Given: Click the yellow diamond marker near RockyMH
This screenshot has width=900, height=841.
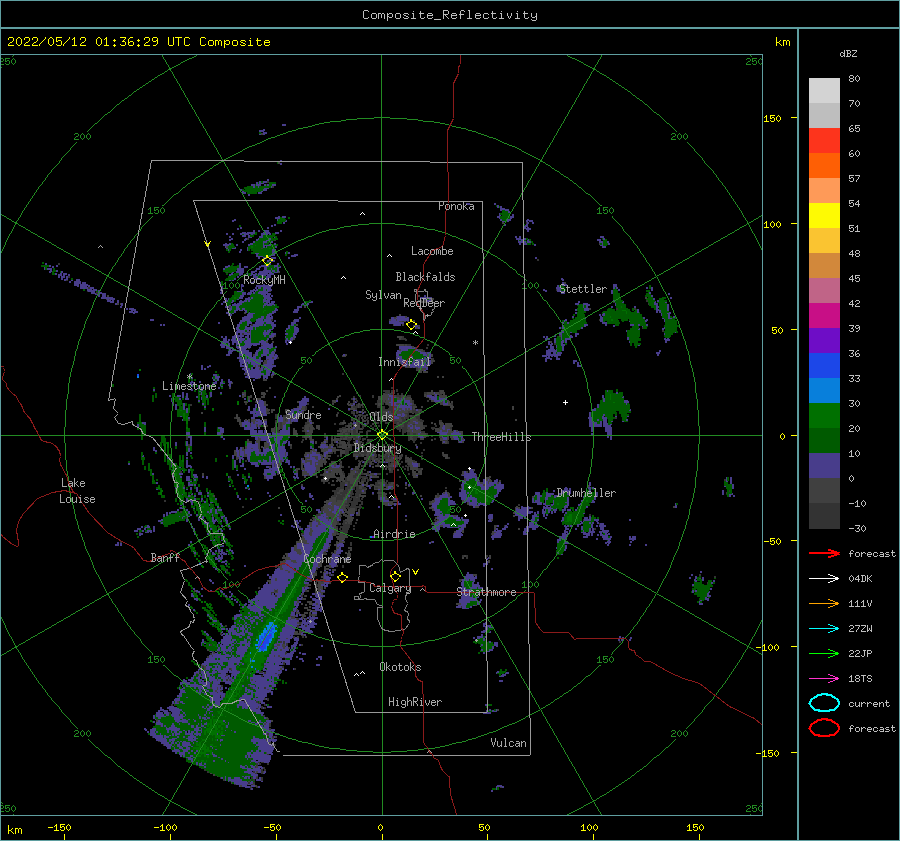Looking at the screenshot, I should pyautogui.click(x=267, y=261).
